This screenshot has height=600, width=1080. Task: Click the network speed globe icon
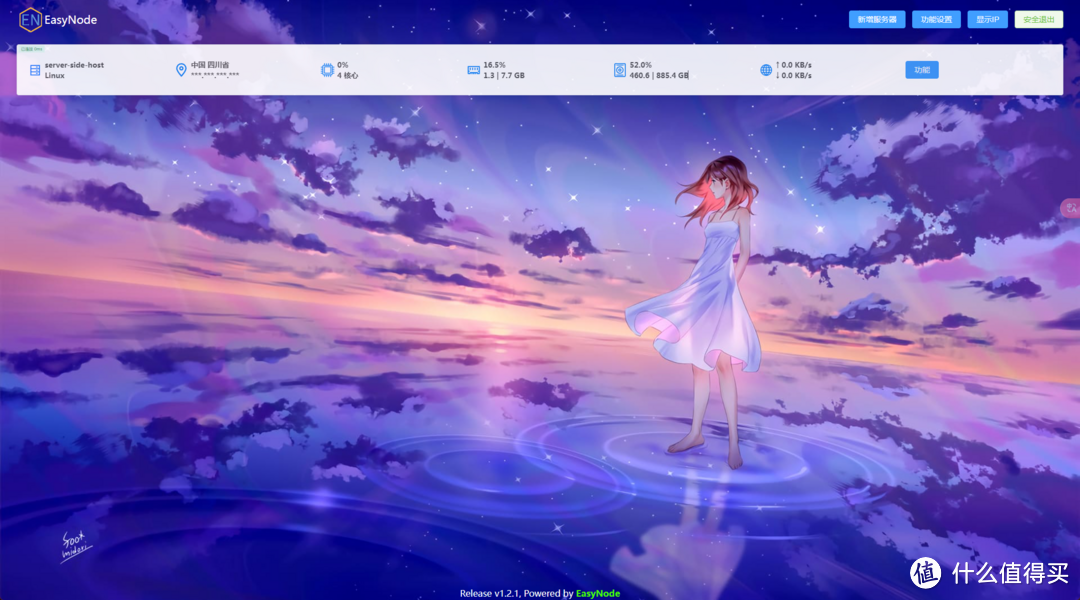pyautogui.click(x=764, y=69)
